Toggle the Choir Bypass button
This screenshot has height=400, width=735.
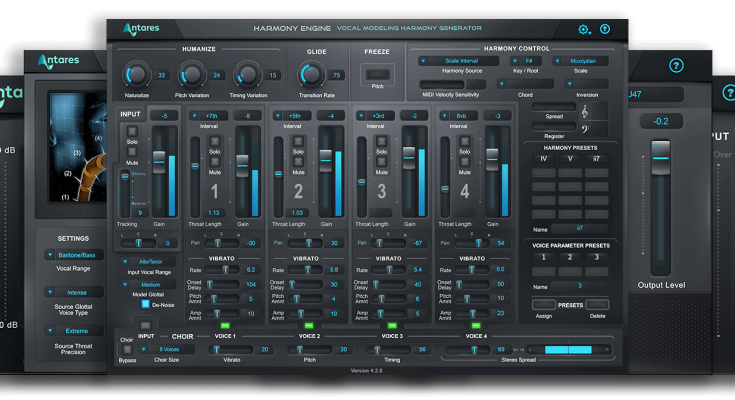coord(127,349)
